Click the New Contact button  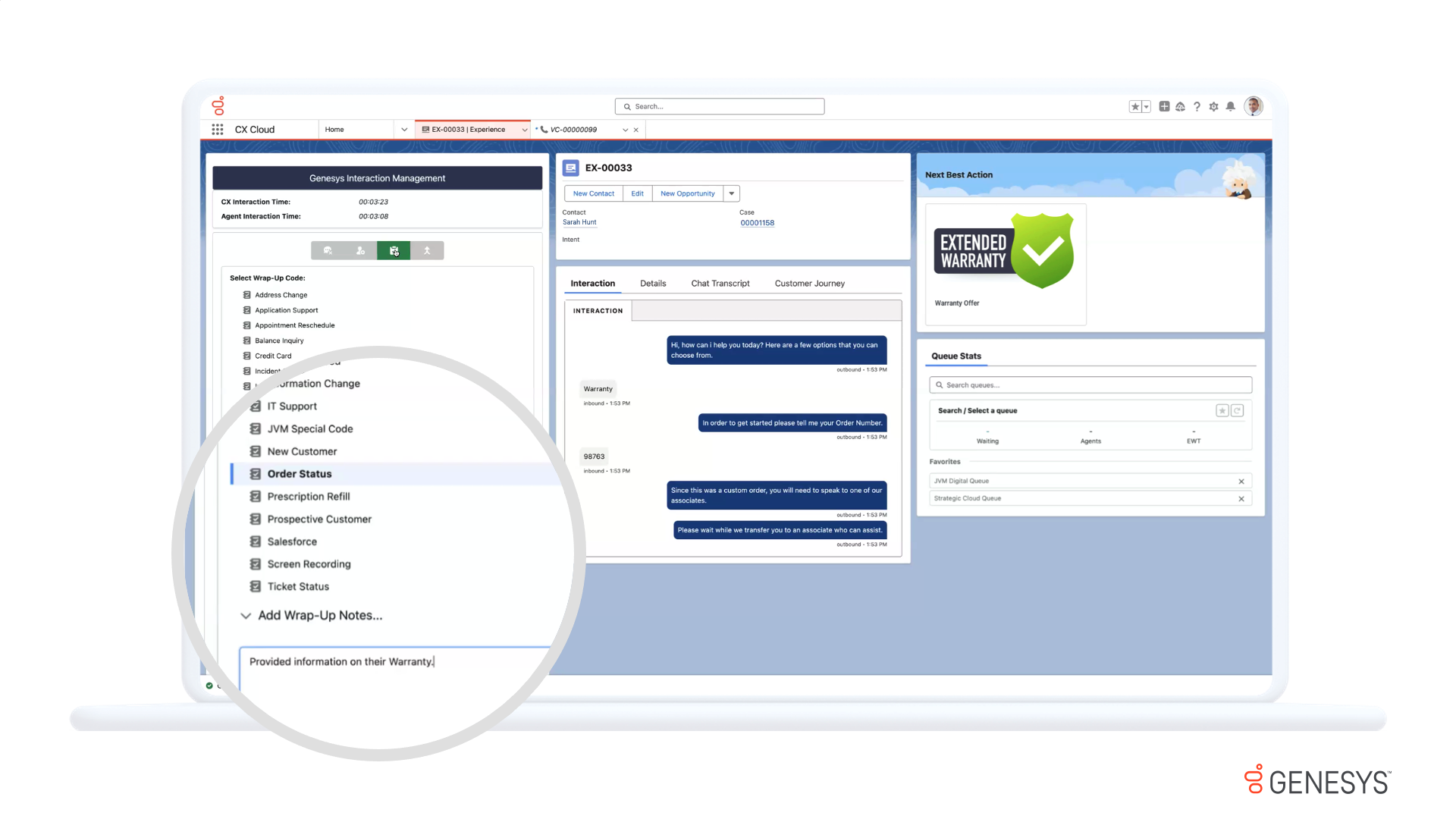(x=593, y=194)
